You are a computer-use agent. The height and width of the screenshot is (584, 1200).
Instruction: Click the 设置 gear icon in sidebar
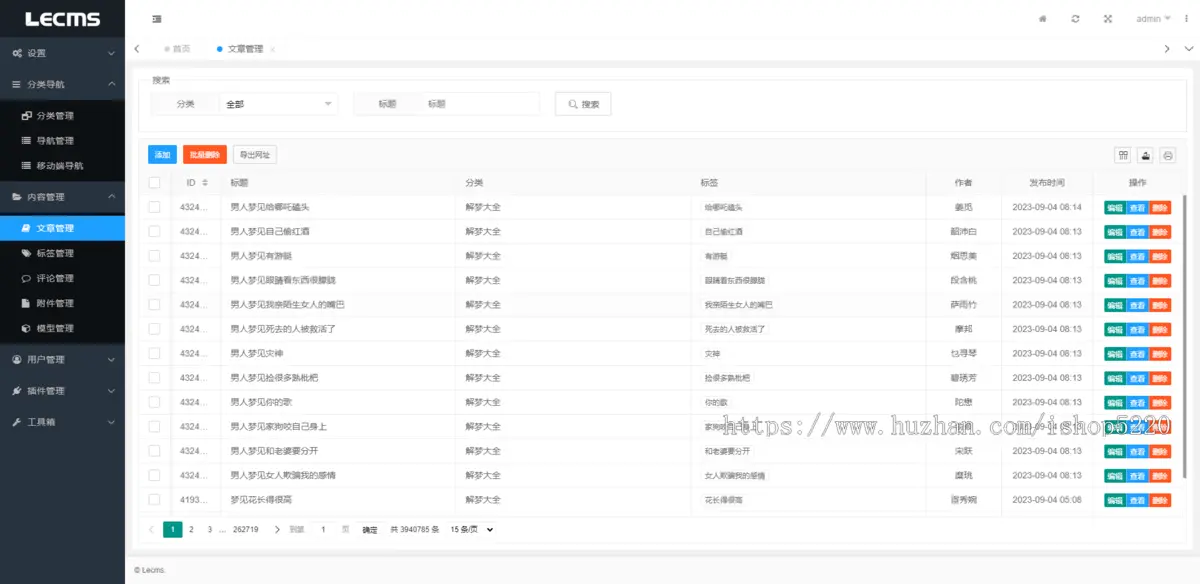(17, 53)
